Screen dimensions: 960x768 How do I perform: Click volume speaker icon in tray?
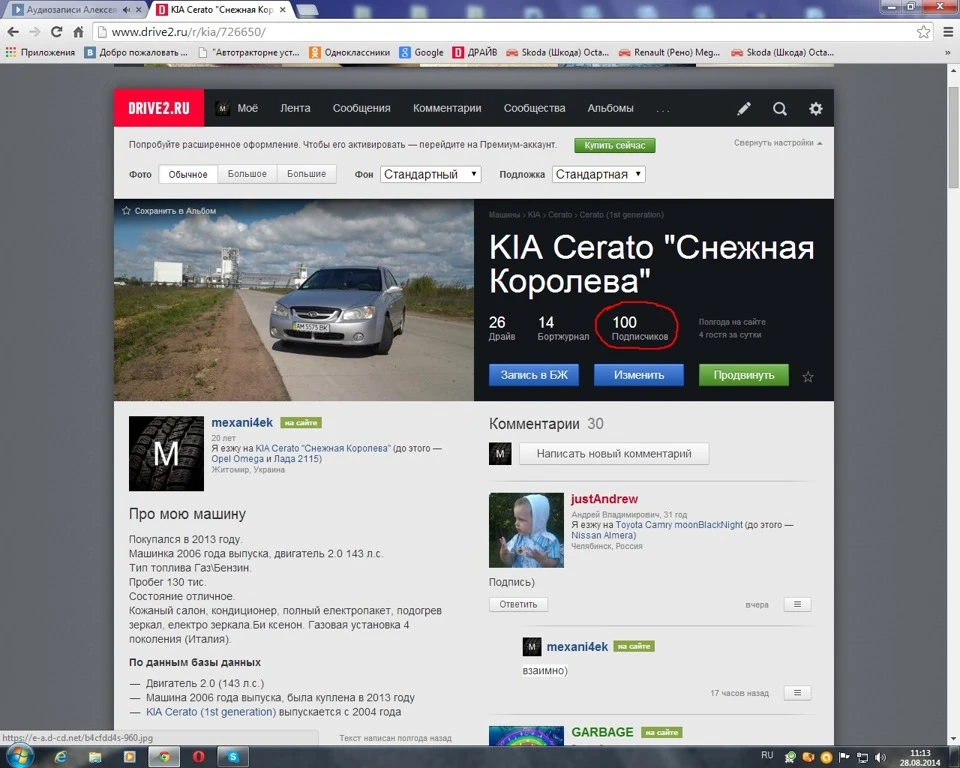click(880, 757)
